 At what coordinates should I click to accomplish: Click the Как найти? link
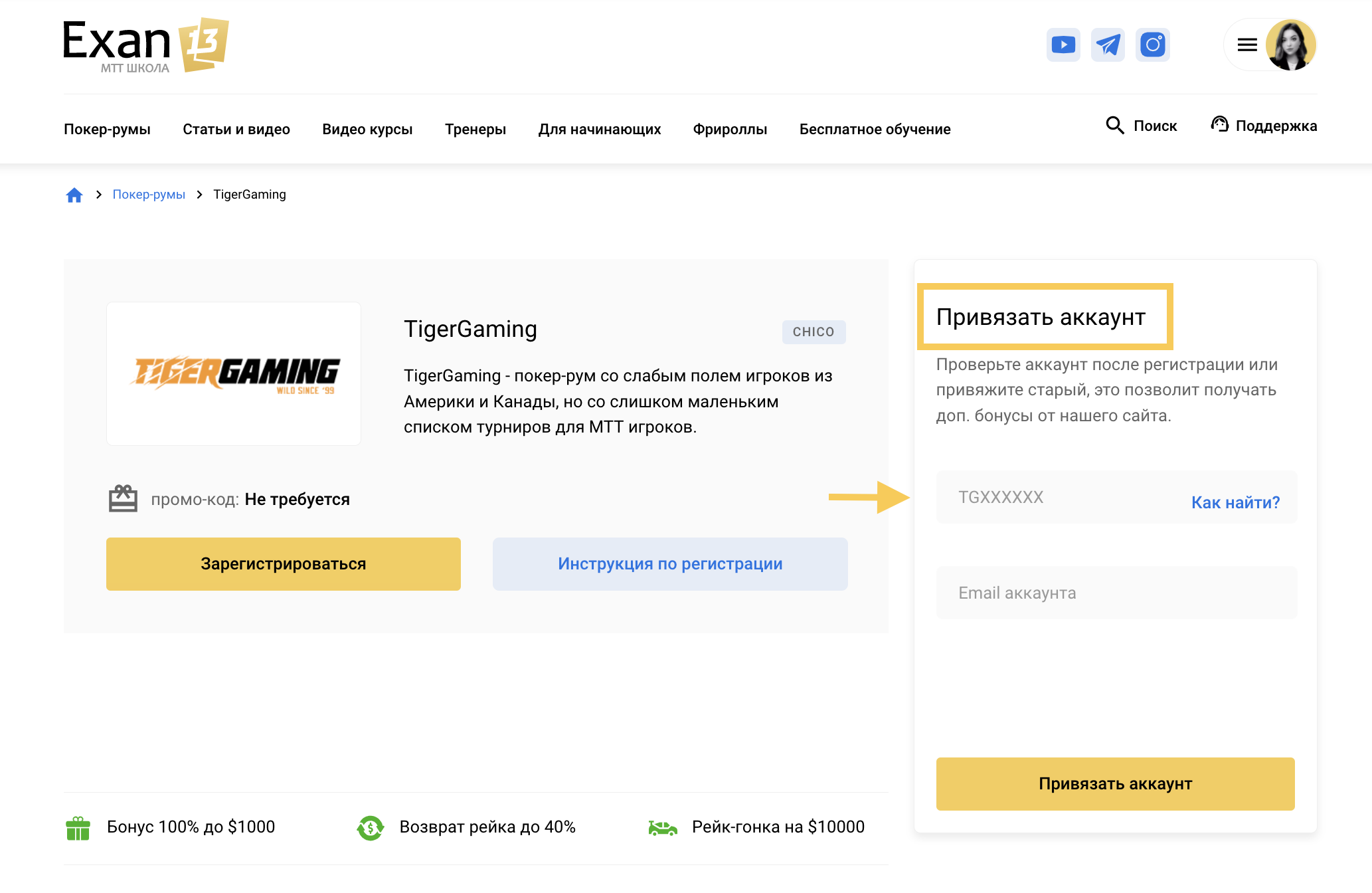[x=1235, y=502]
